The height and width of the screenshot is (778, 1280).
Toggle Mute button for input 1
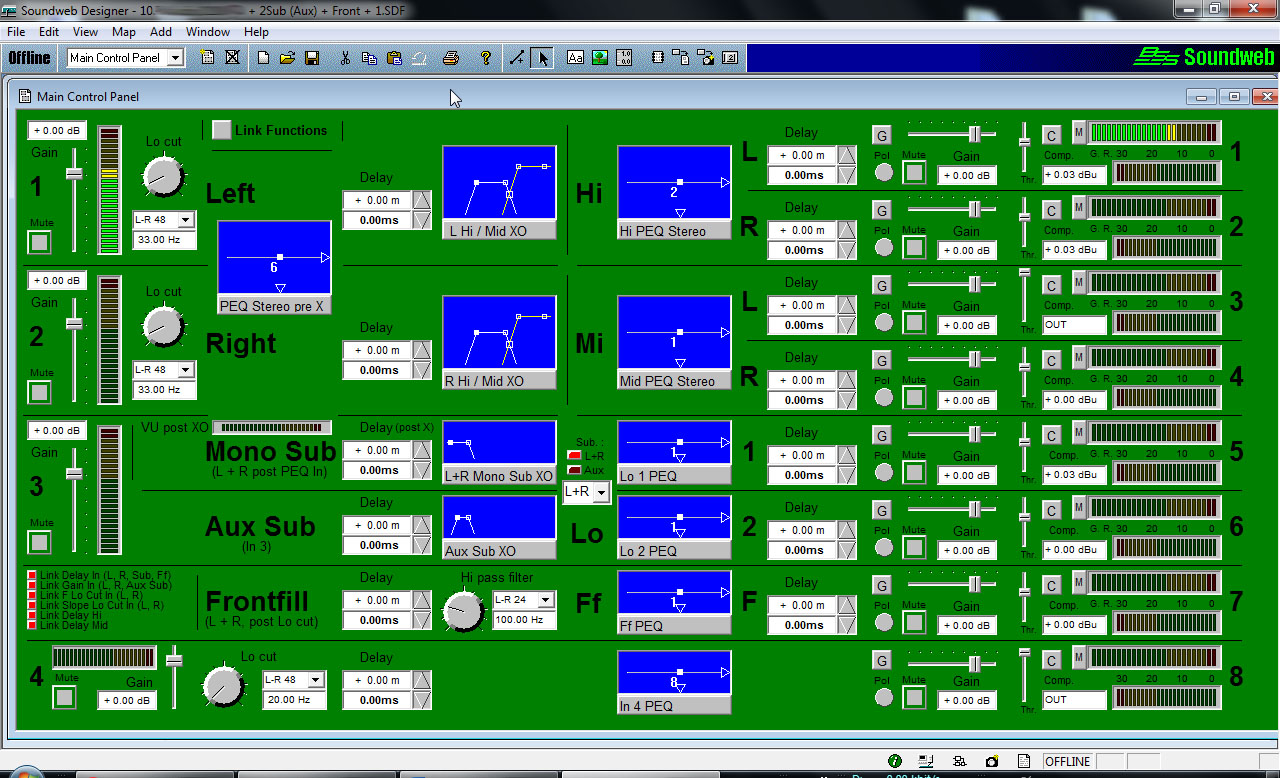40,242
